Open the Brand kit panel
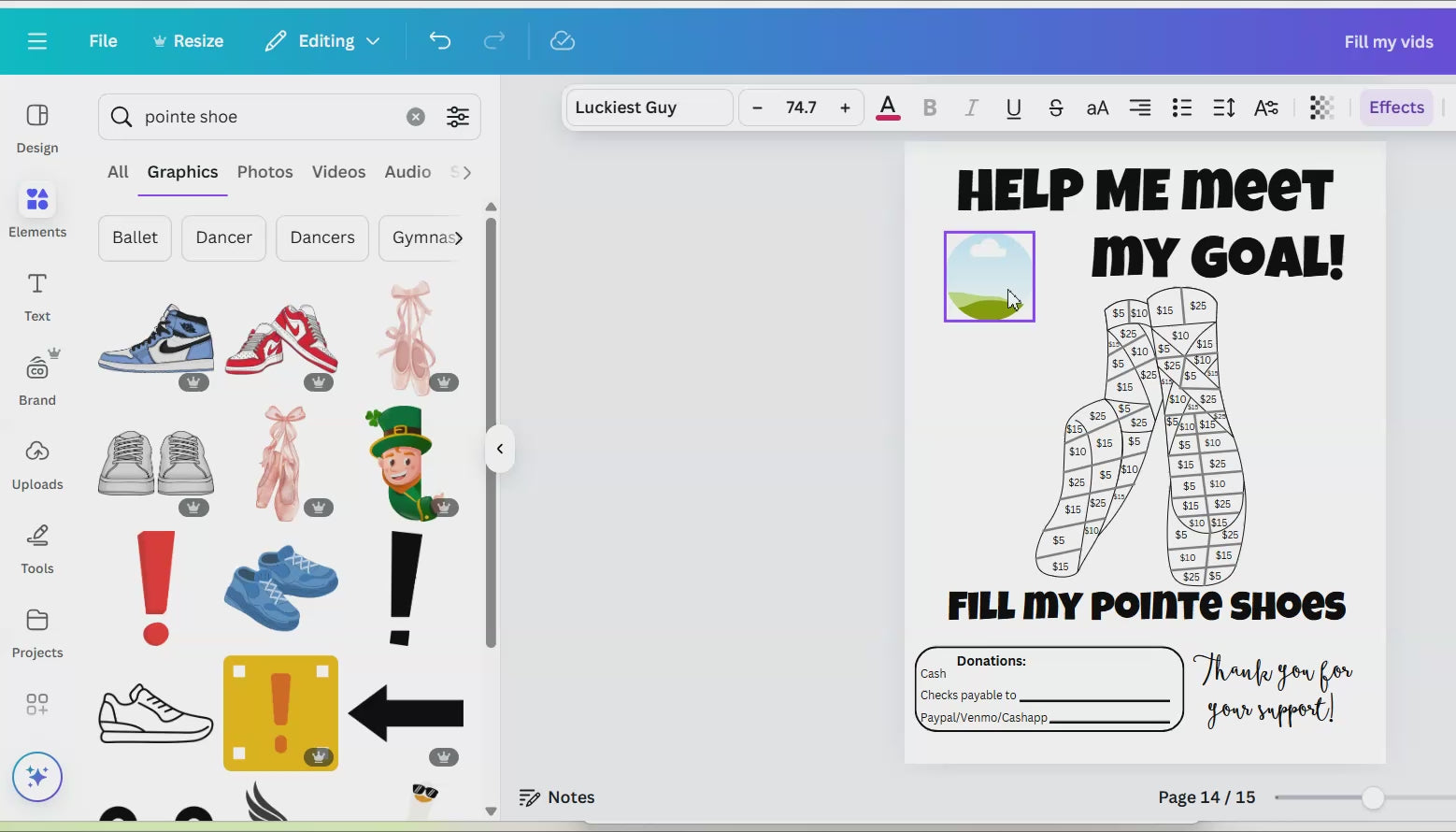The width and height of the screenshot is (1456, 832). click(37, 380)
